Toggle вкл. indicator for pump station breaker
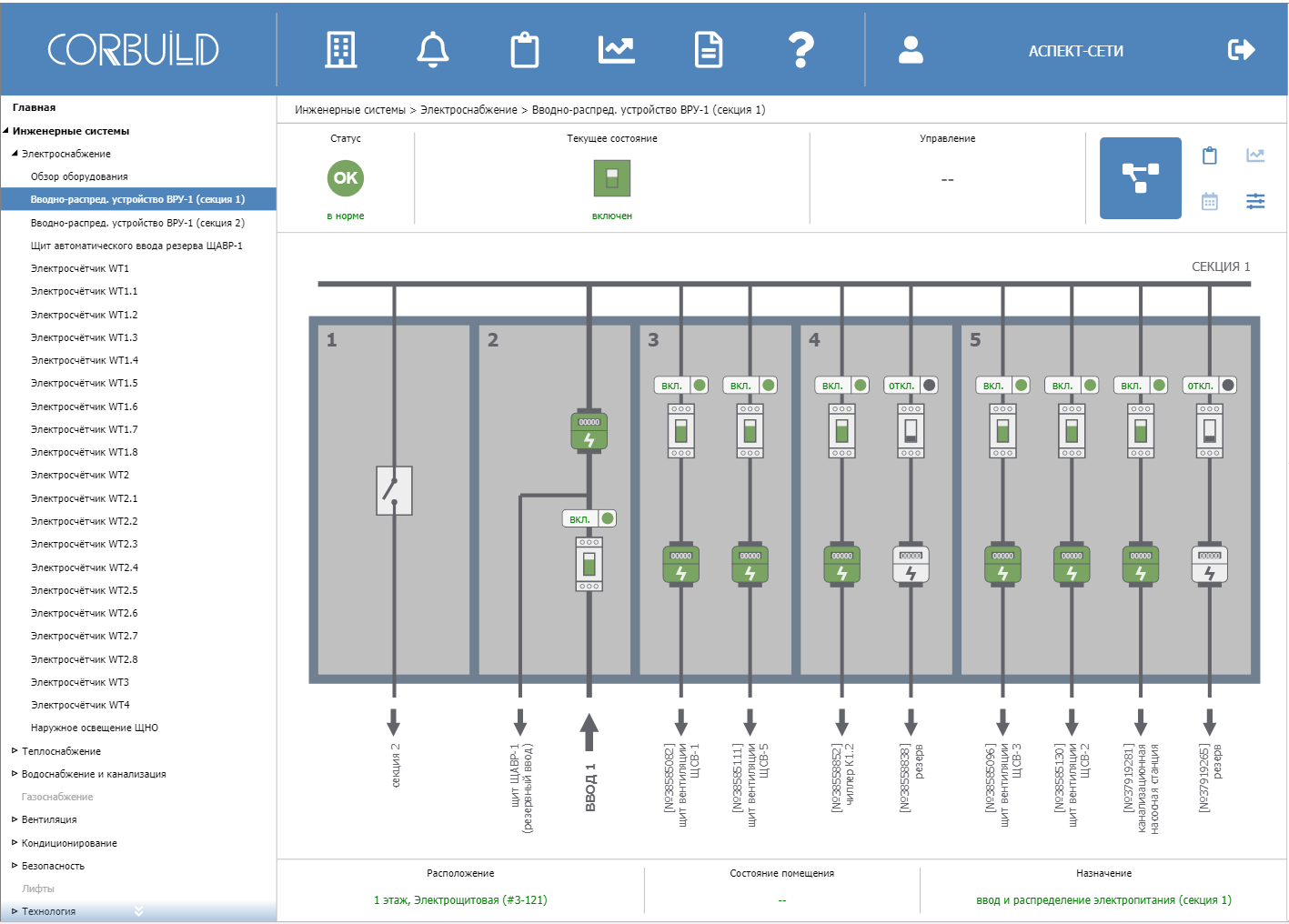The height and width of the screenshot is (924, 1289). click(x=1141, y=385)
